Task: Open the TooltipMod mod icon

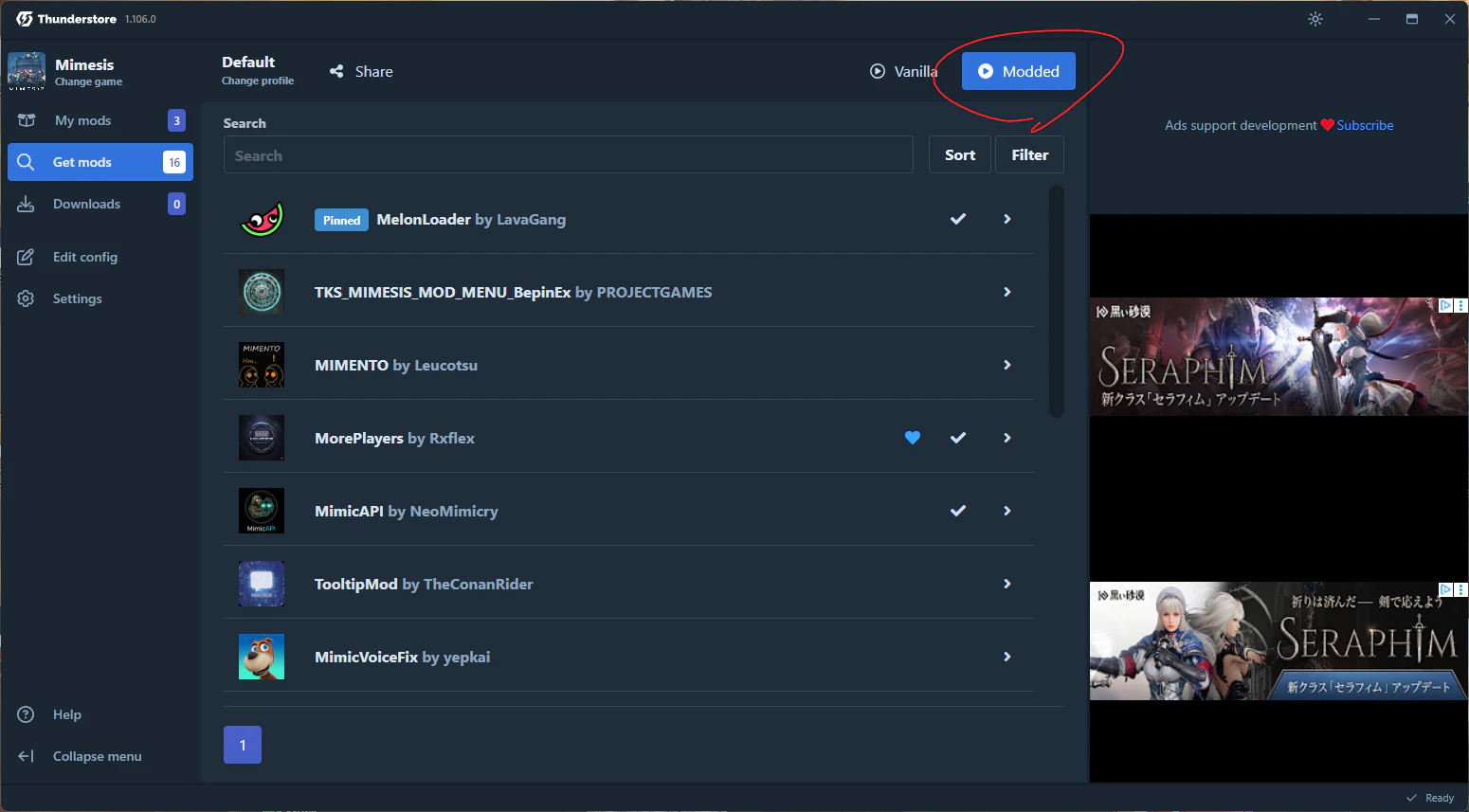Action: point(262,584)
